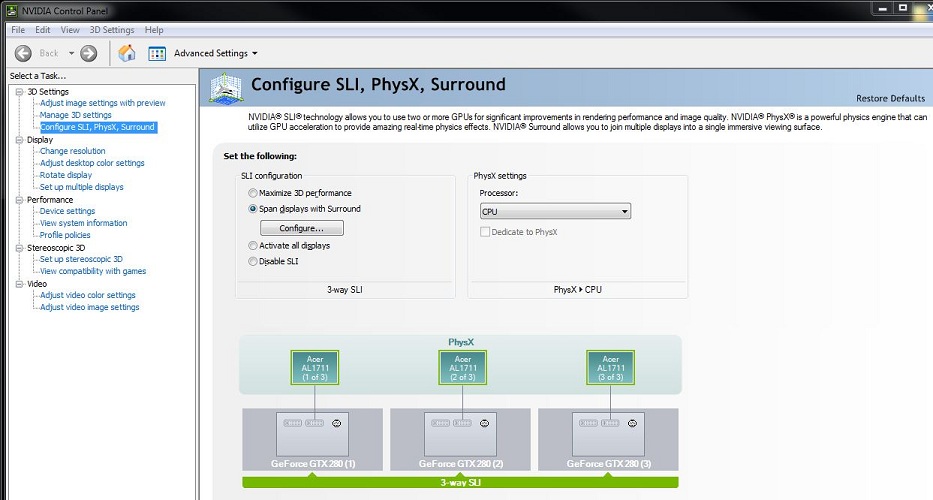Open the PhysX Processor dropdown

click(555, 211)
